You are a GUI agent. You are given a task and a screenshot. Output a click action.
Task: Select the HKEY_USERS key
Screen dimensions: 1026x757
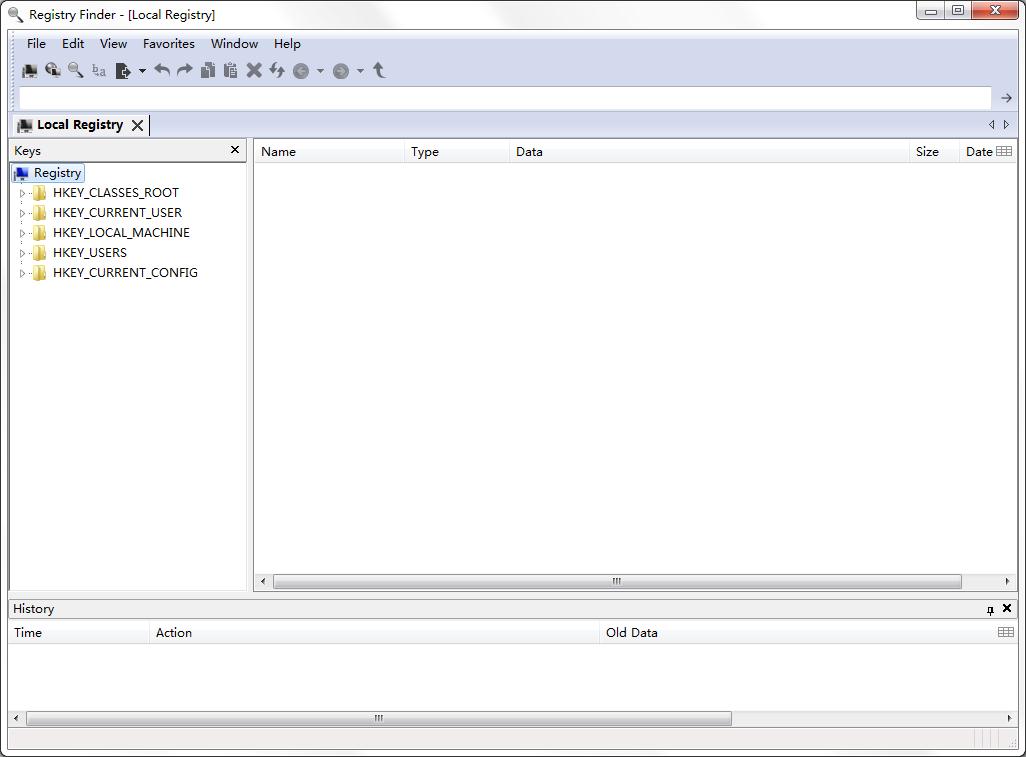(92, 252)
